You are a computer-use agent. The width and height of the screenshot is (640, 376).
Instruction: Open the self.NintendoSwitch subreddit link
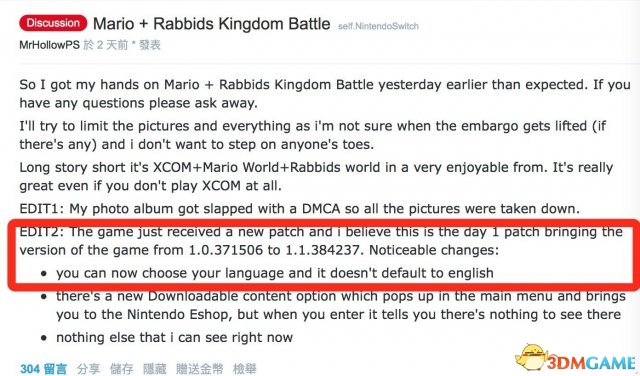(378, 27)
